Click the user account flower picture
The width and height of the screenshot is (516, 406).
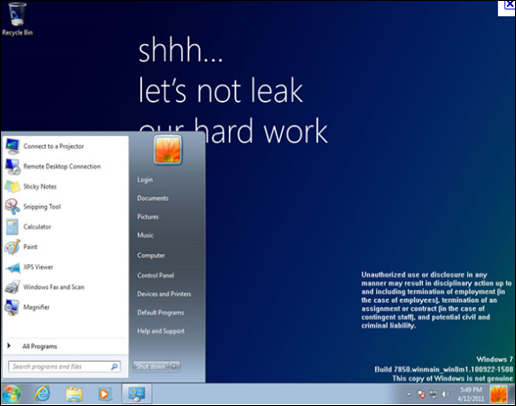(168, 150)
